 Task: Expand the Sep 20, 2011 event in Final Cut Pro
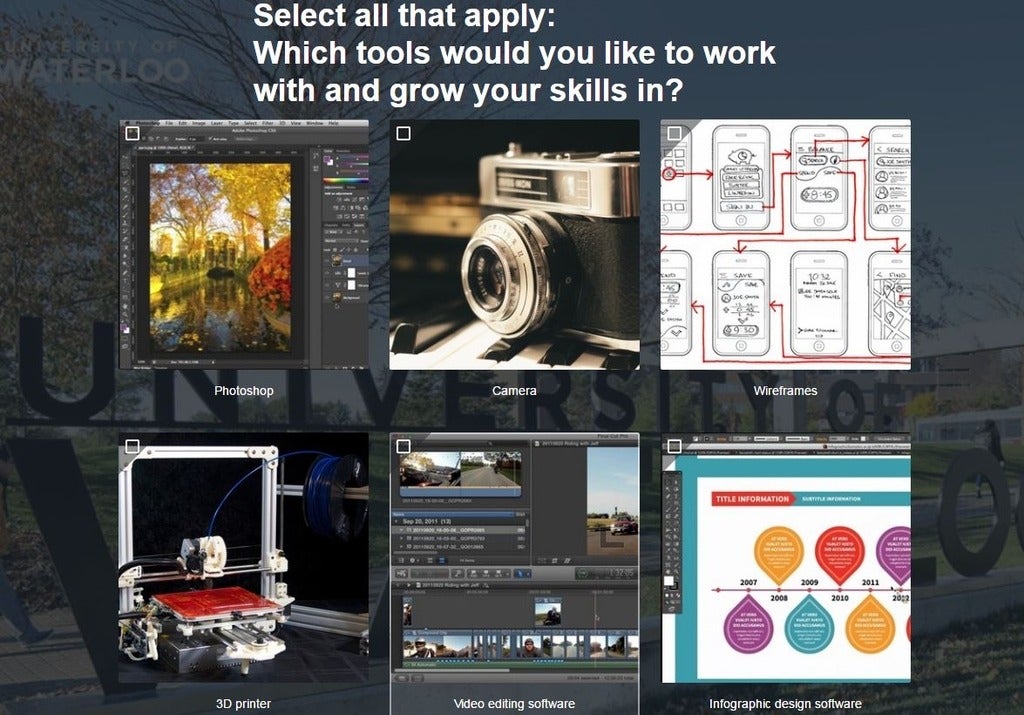(x=396, y=520)
